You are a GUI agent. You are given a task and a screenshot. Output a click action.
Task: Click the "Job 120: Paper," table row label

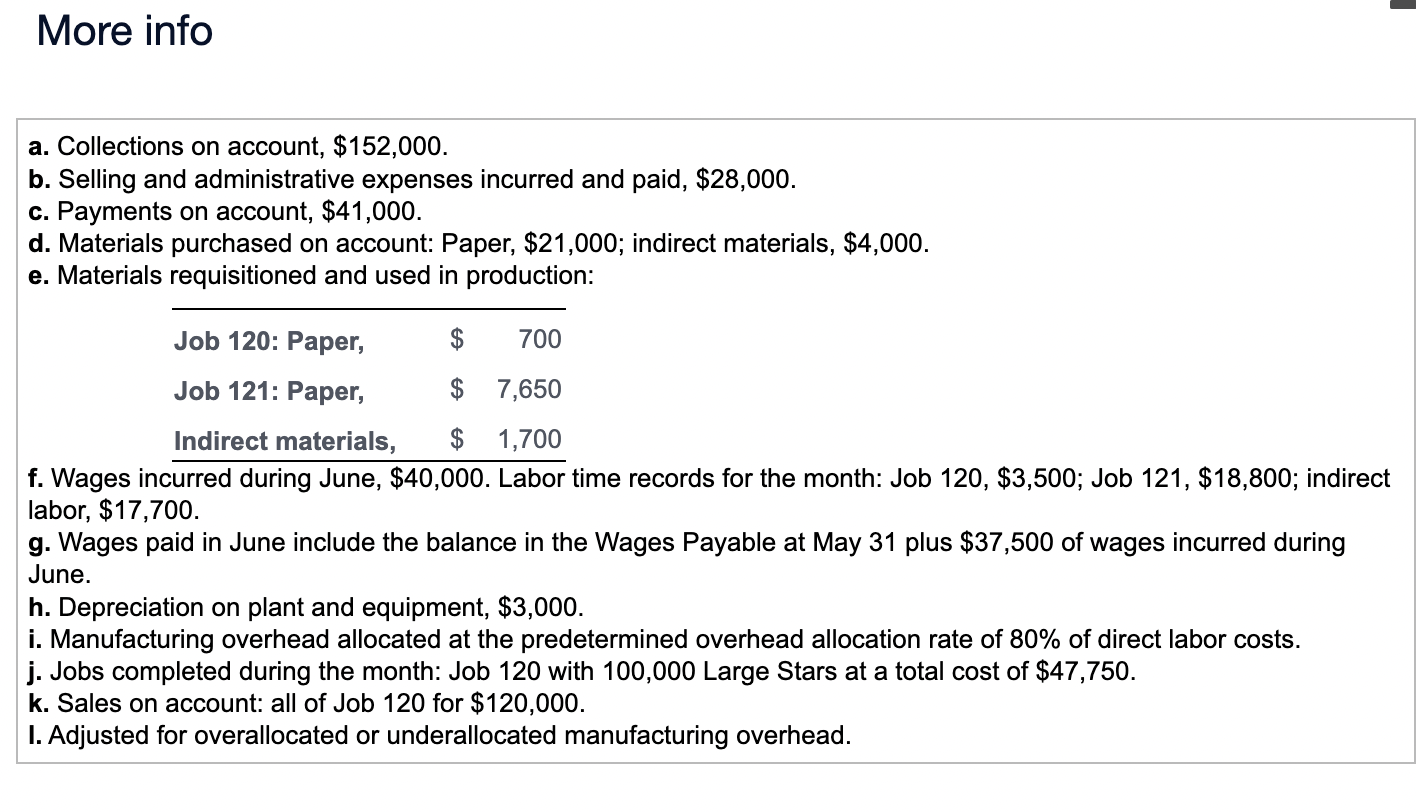pyautogui.click(x=269, y=341)
